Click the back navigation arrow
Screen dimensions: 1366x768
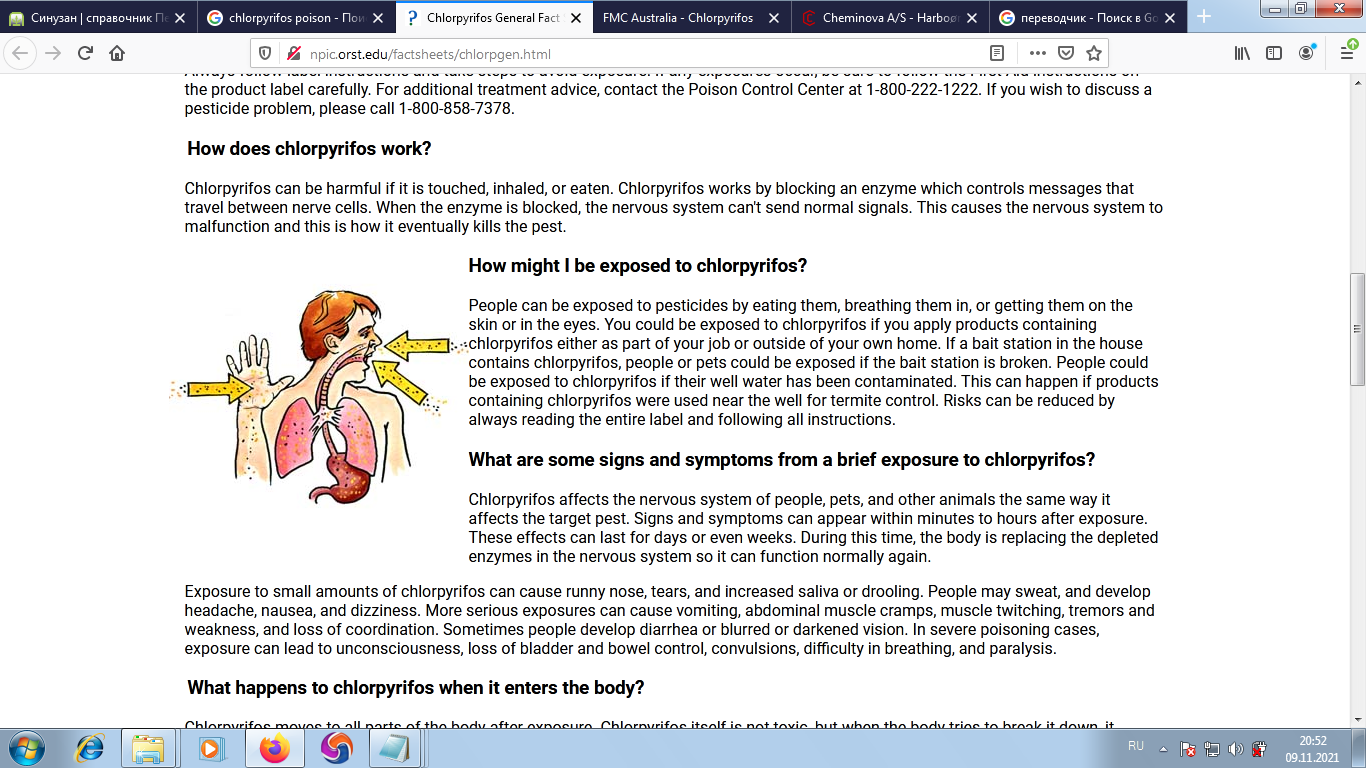(x=22, y=54)
